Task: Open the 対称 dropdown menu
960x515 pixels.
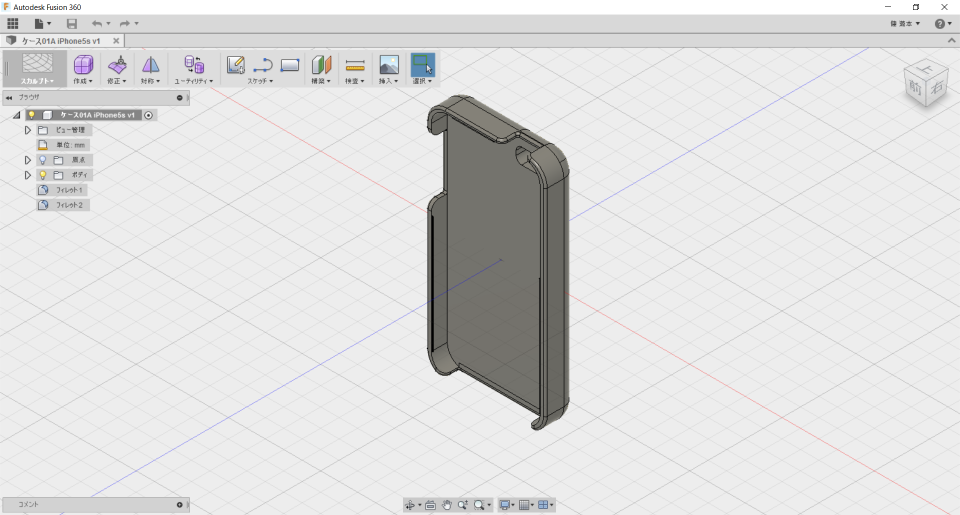Action: 151,81
